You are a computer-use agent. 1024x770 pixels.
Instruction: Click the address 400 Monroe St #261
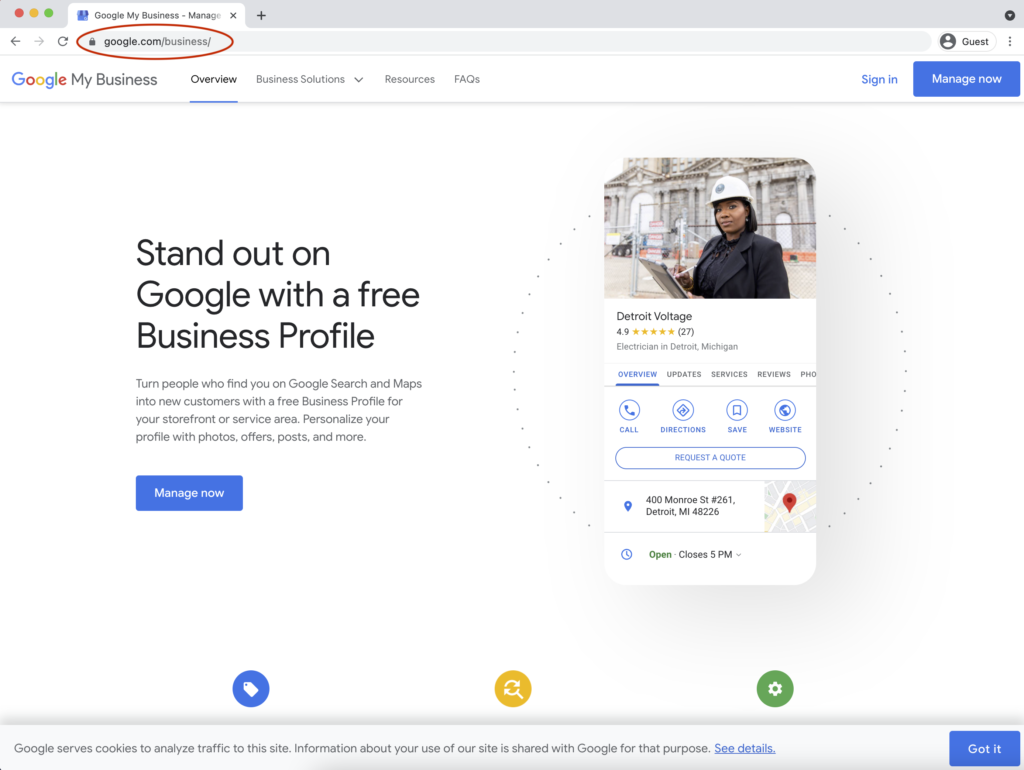(x=690, y=505)
